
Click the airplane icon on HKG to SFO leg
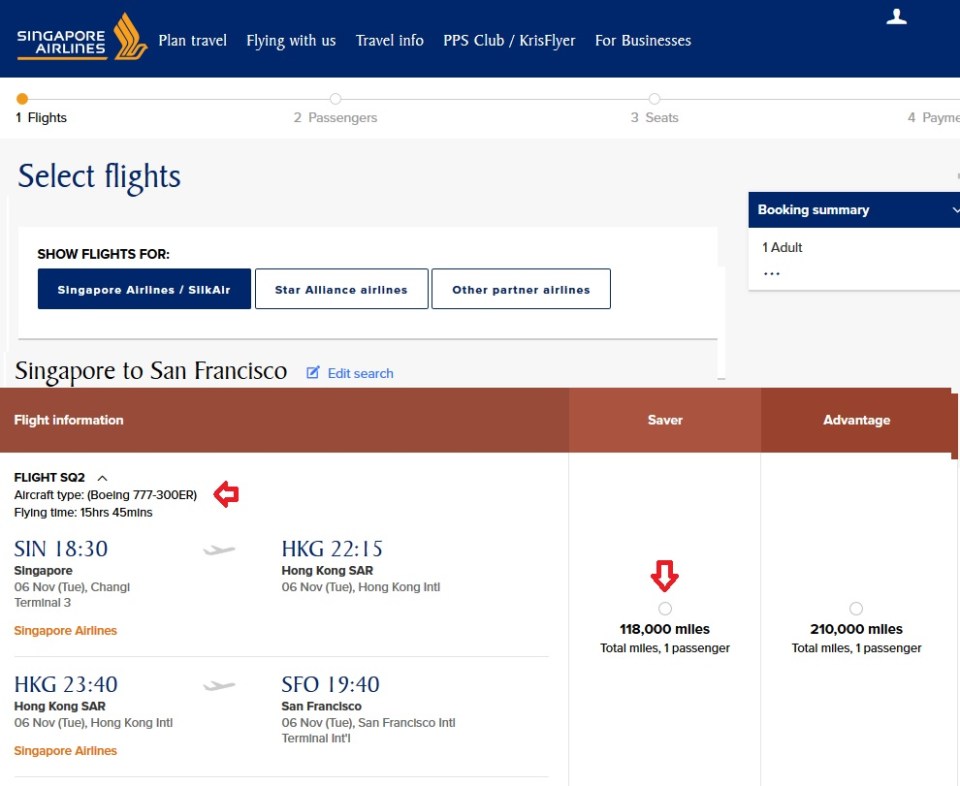point(219,686)
